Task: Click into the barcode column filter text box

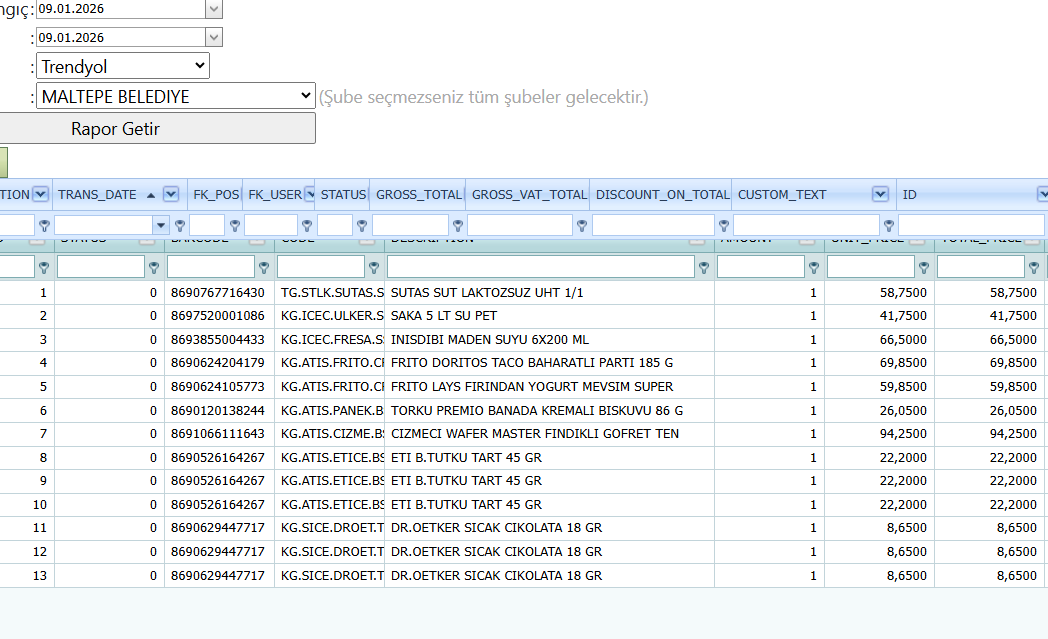Action: pos(211,267)
